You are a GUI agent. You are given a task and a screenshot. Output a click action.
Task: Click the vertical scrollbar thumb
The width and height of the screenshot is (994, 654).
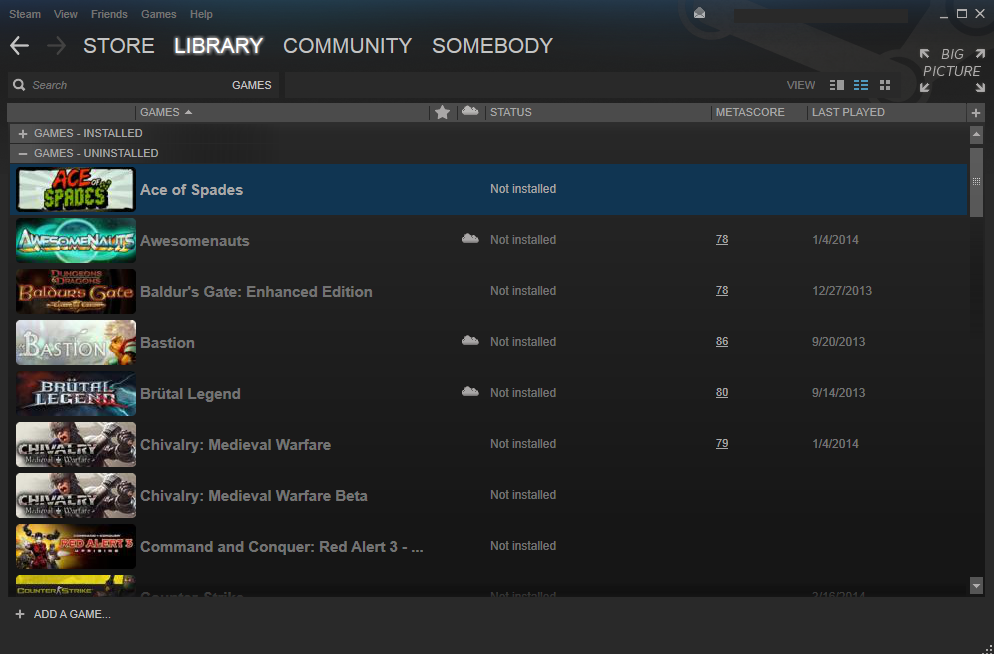(976, 183)
